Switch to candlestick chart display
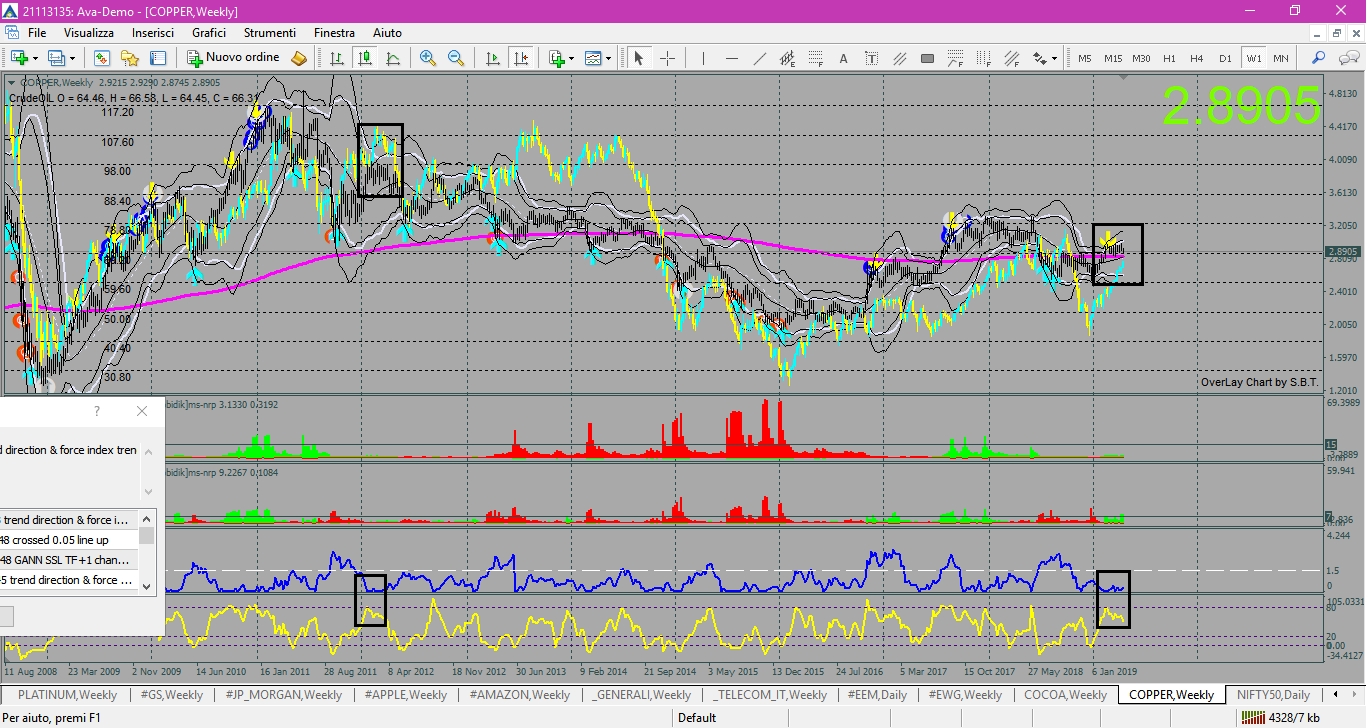This screenshot has height=728, width=1366. [x=365, y=58]
